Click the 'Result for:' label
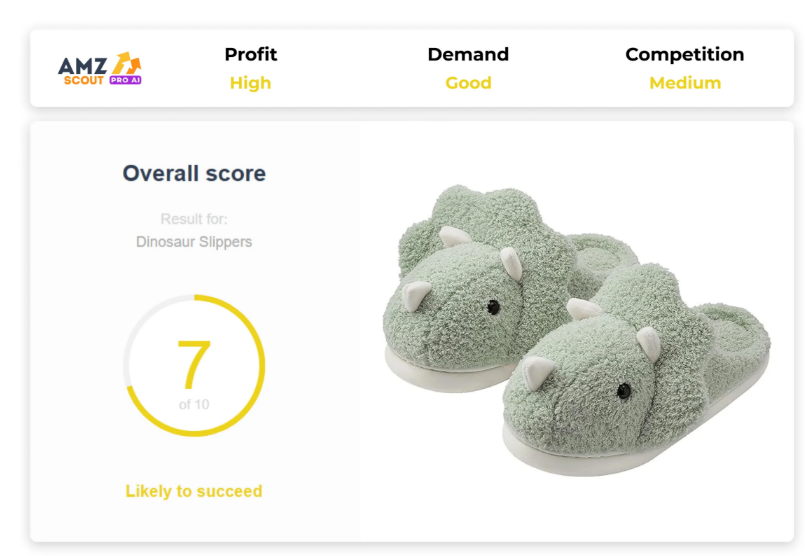The image size is (805, 556). 194,219
